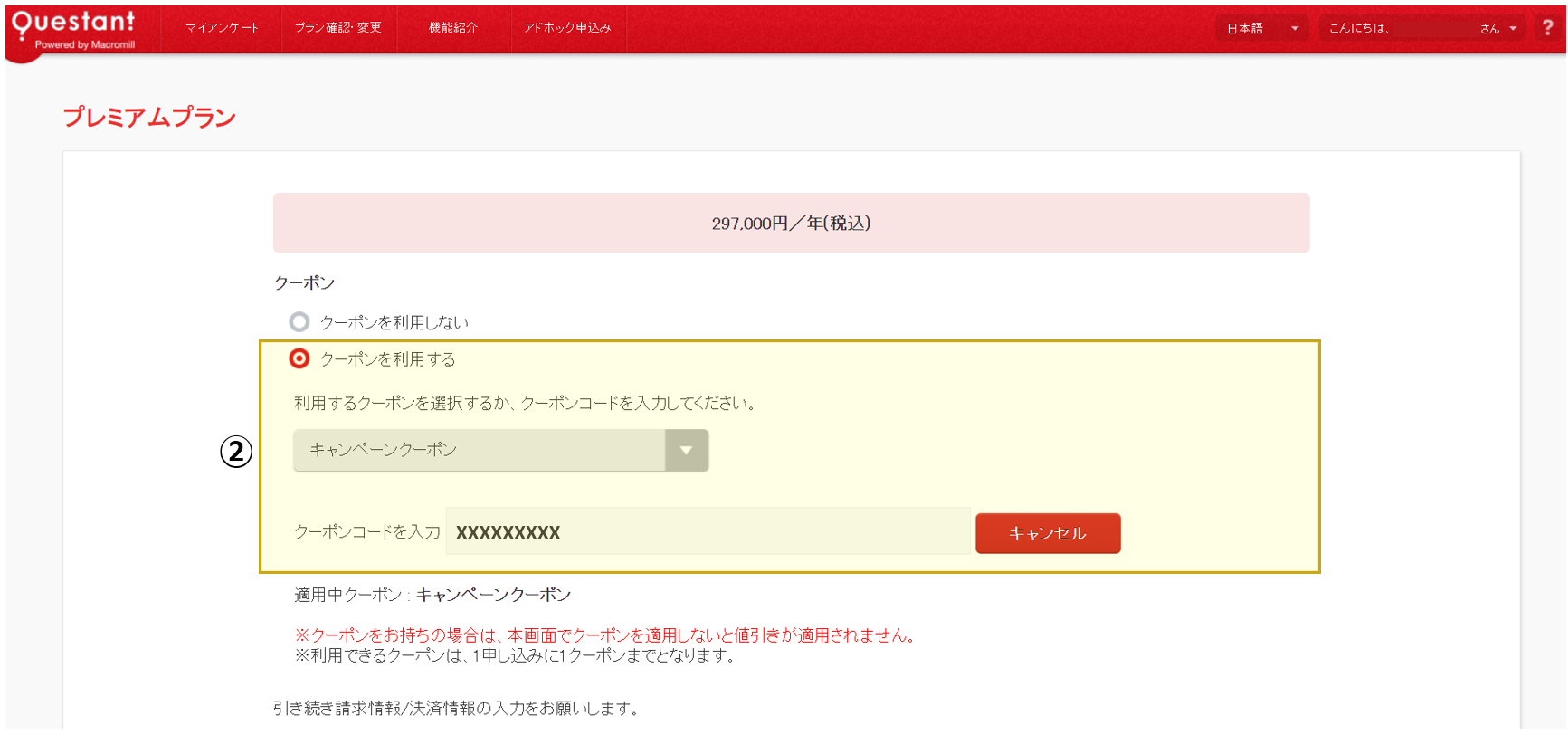Click the circled number 2 marker

pos(236,451)
